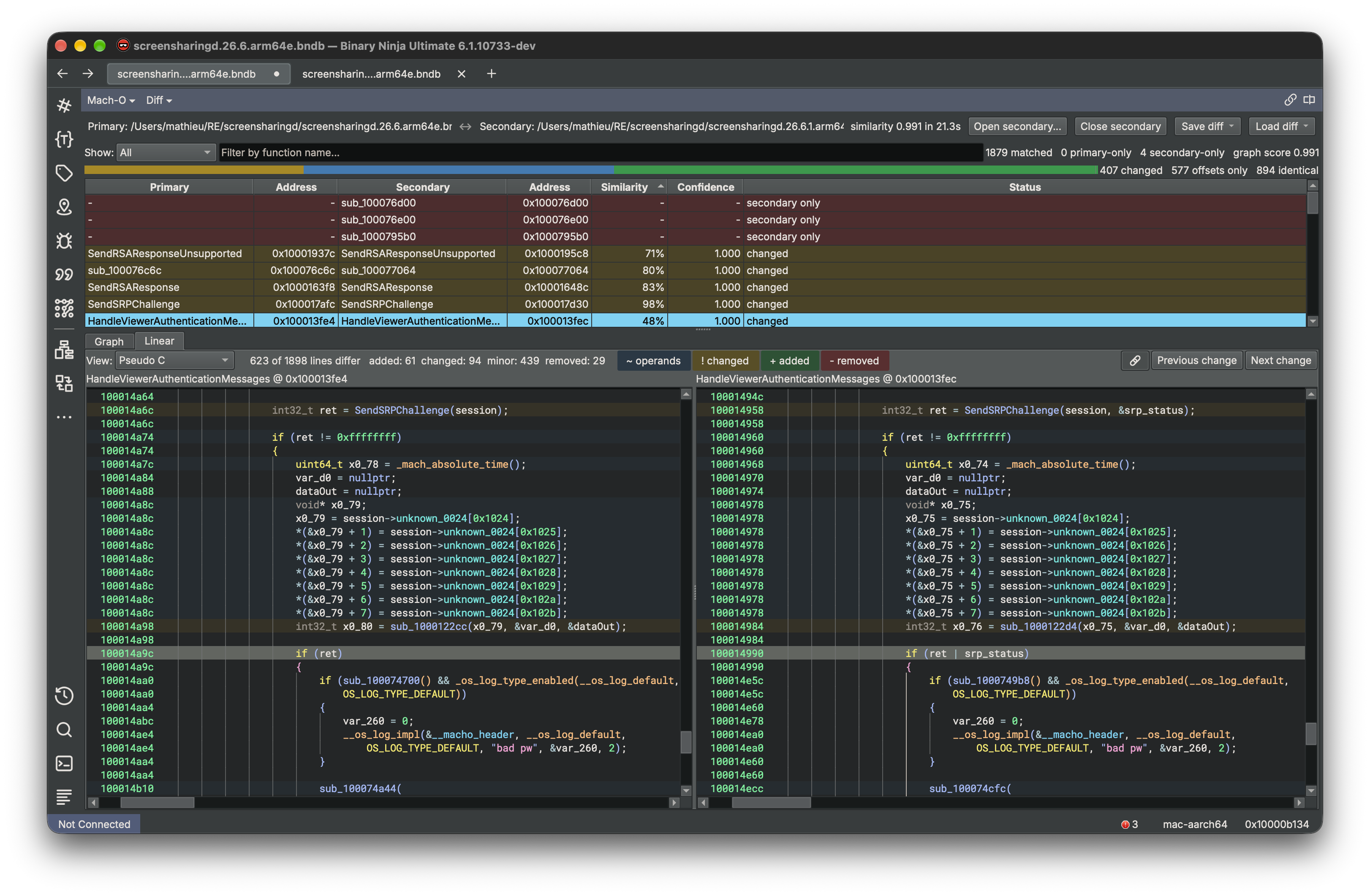Click the changed/offsets/identical color bar
1370x896 pixels.
[x=590, y=170]
